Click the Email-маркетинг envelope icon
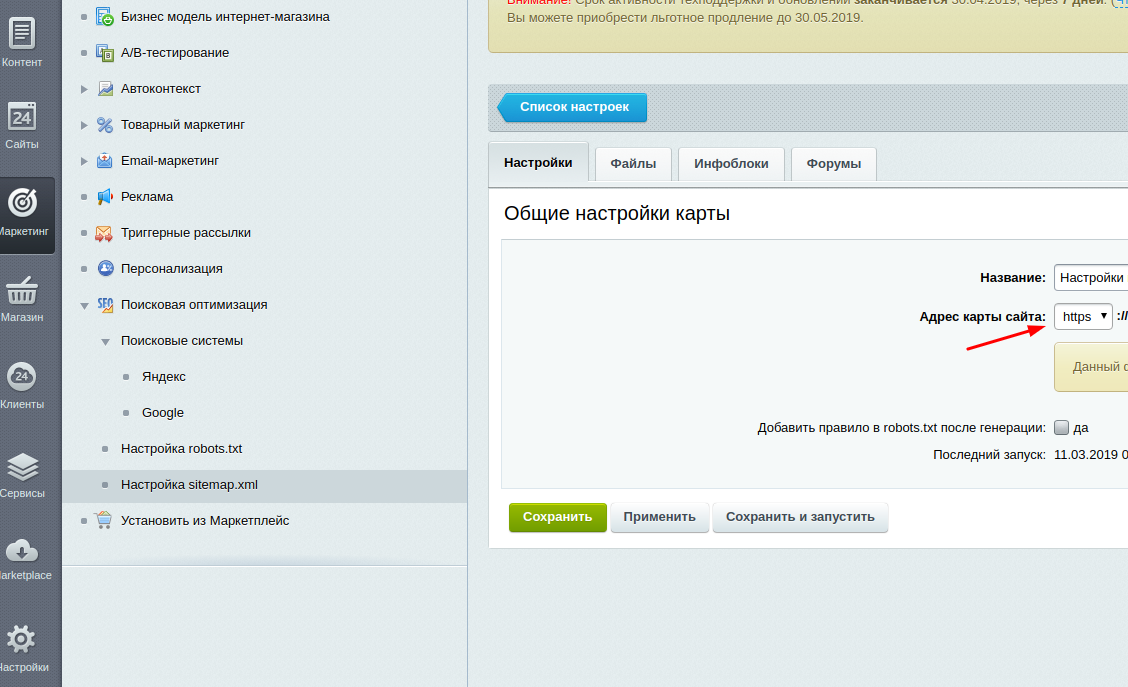The image size is (1128, 687). [x=104, y=160]
